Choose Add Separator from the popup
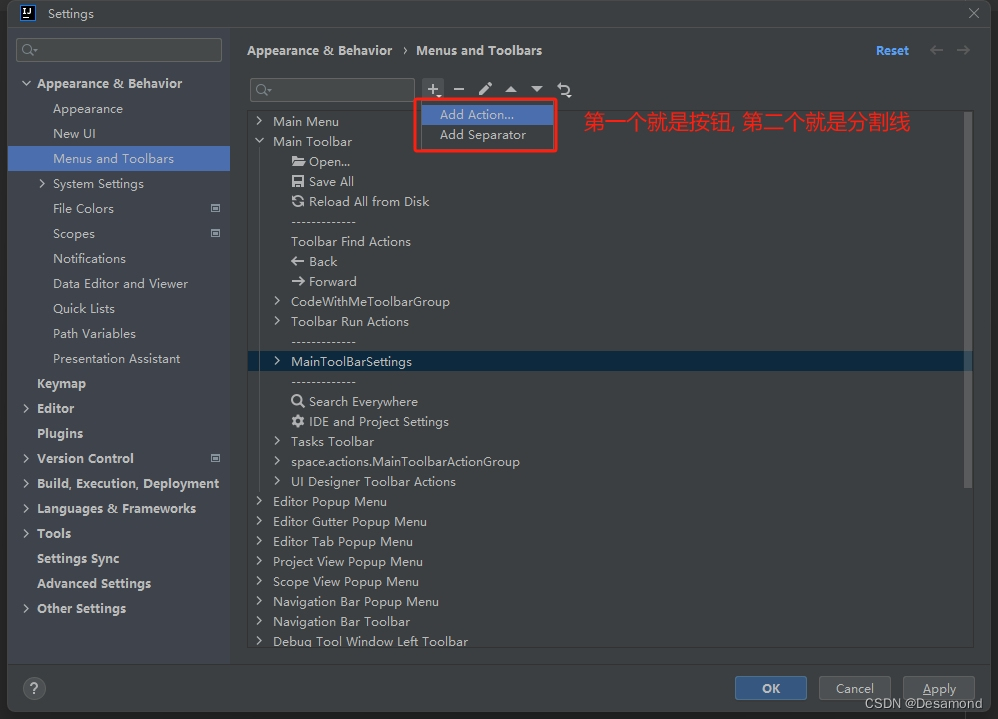This screenshot has height=719, width=998. [487, 135]
